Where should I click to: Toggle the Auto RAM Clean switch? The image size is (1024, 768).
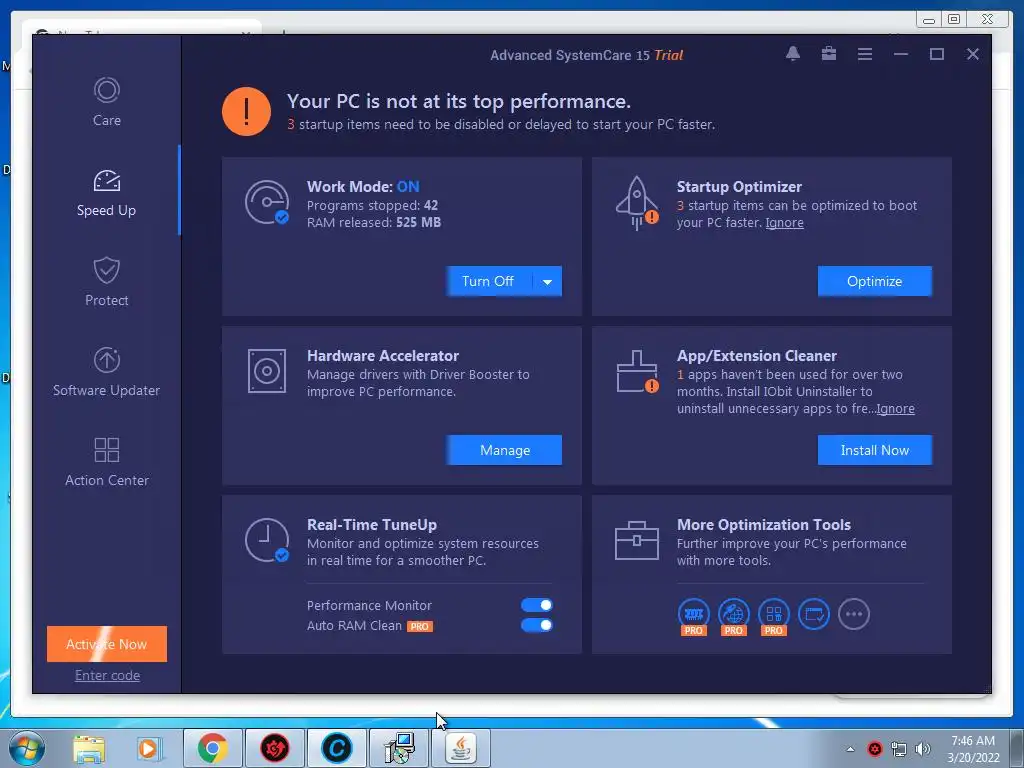pyautogui.click(x=537, y=626)
